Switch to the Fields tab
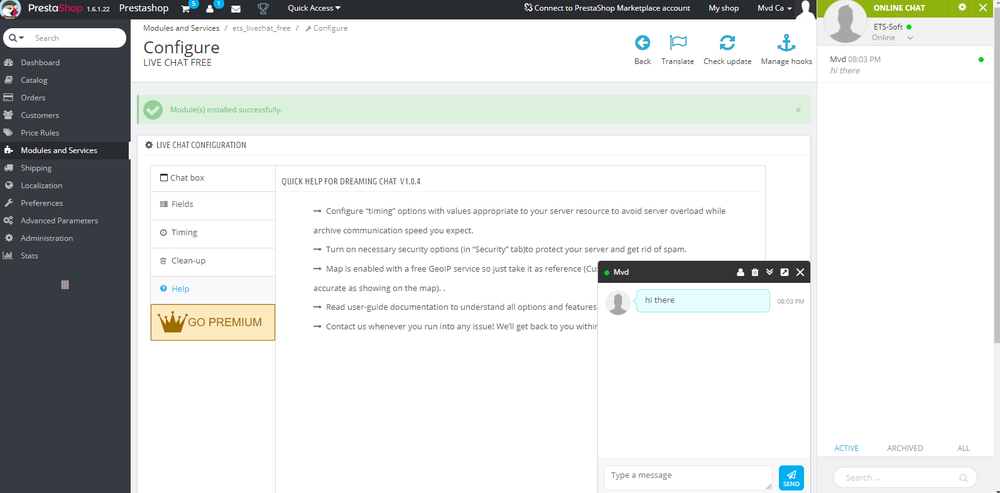The width and height of the screenshot is (1000, 493). pyautogui.click(x=213, y=205)
